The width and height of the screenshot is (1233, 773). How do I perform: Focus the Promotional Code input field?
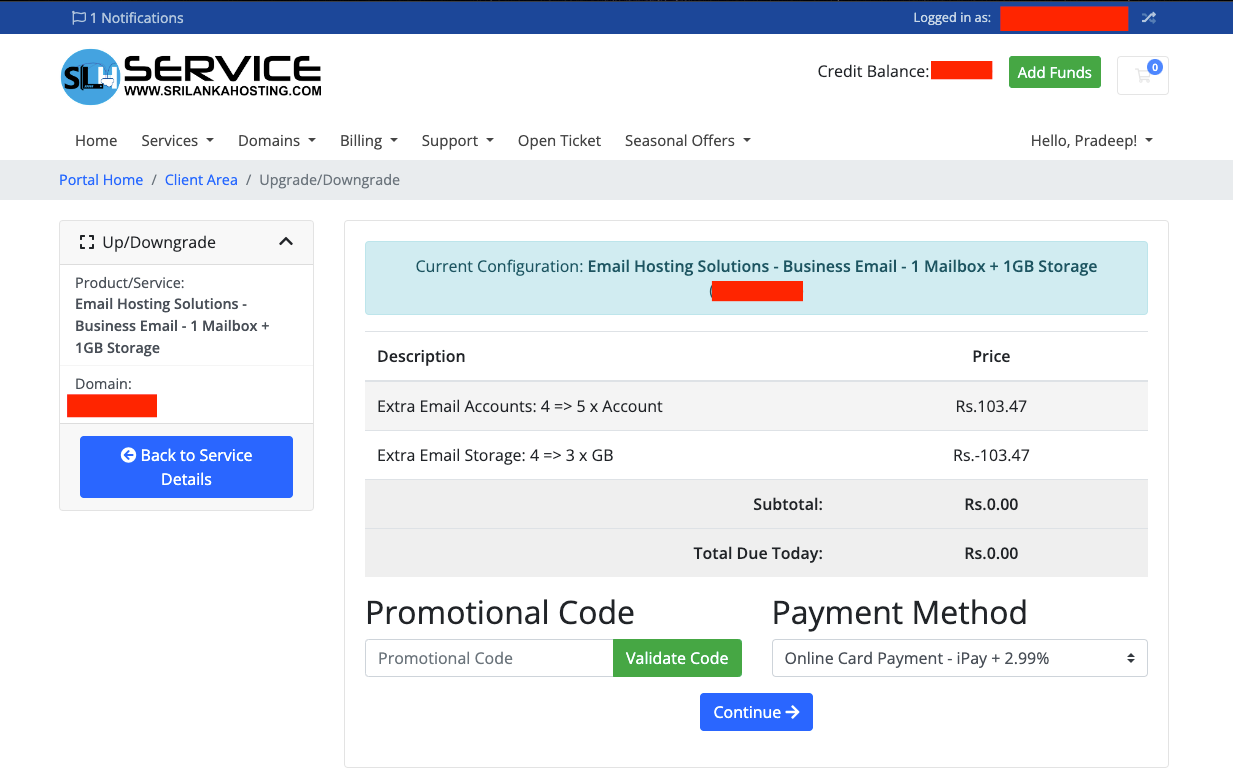click(489, 658)
